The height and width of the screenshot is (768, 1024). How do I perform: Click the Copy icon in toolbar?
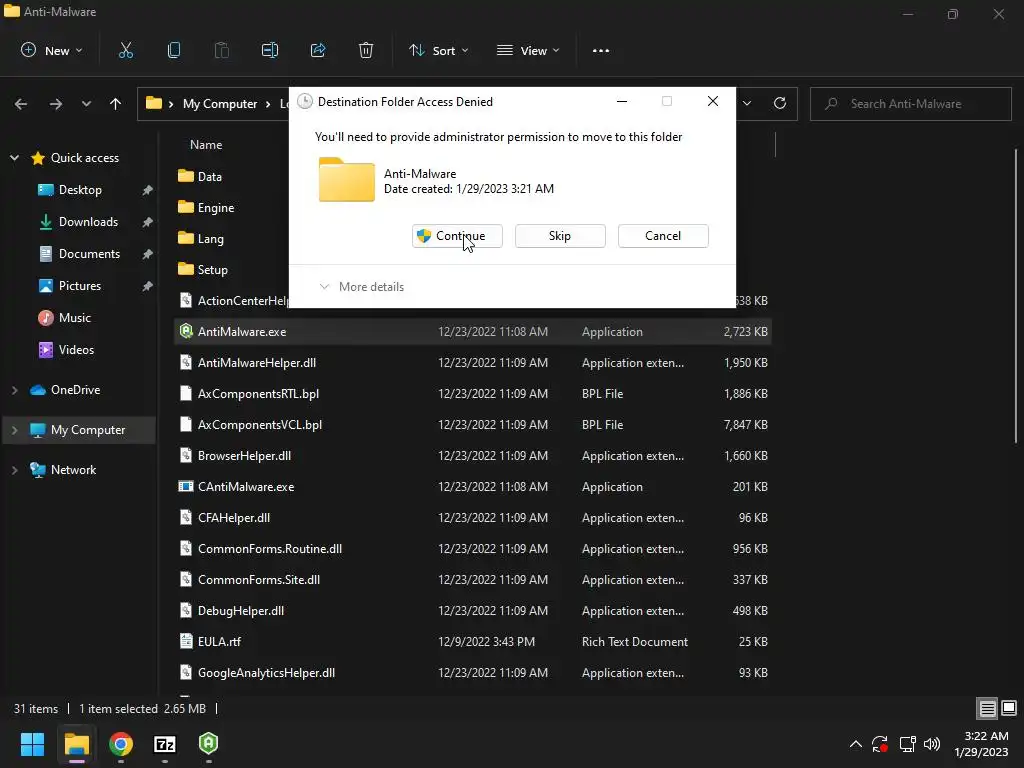pyautogui.click(x=174, y=50)
